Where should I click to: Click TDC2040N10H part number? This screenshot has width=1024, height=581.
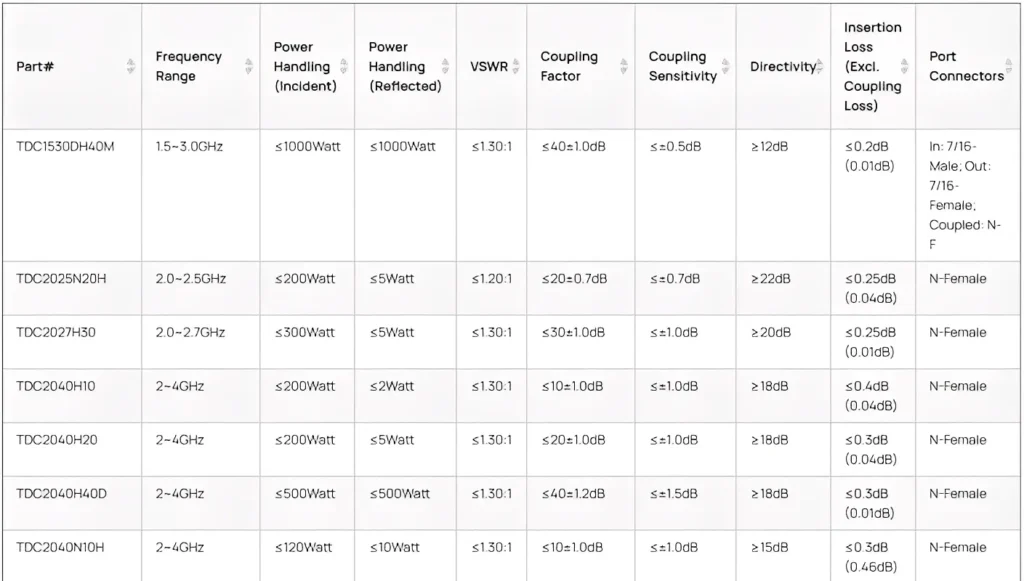(61, 547)
